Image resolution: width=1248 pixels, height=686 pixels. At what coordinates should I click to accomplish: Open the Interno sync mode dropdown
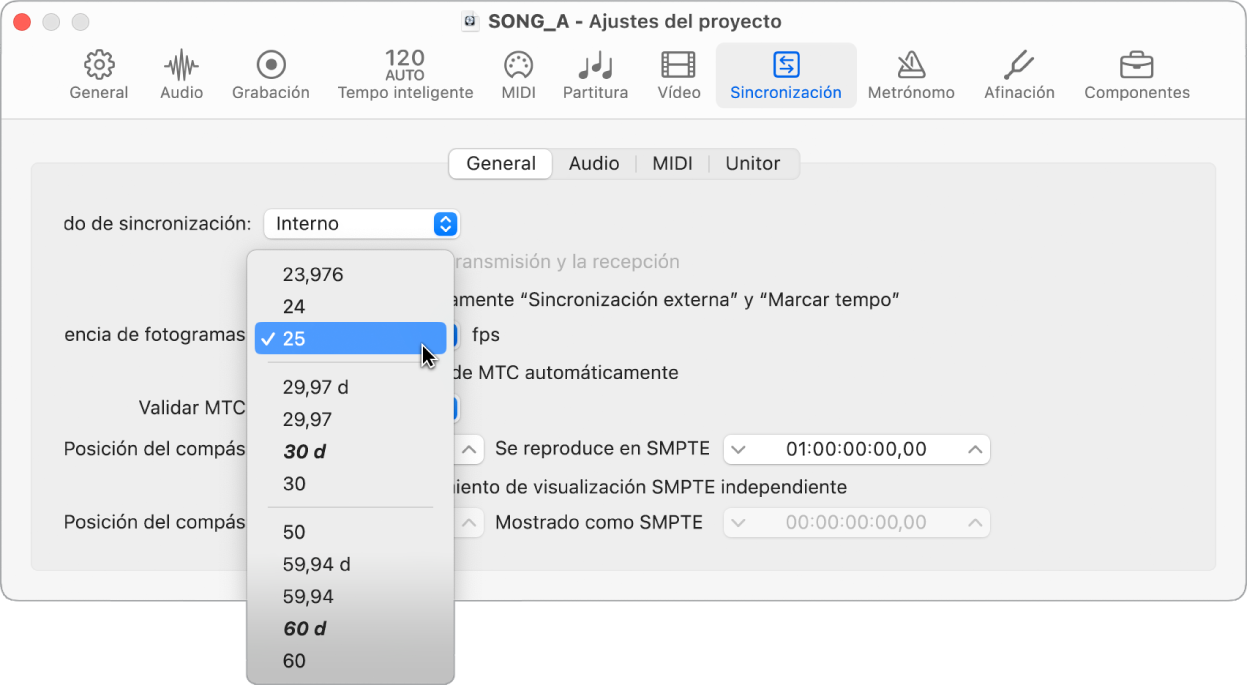pos(361,223)
